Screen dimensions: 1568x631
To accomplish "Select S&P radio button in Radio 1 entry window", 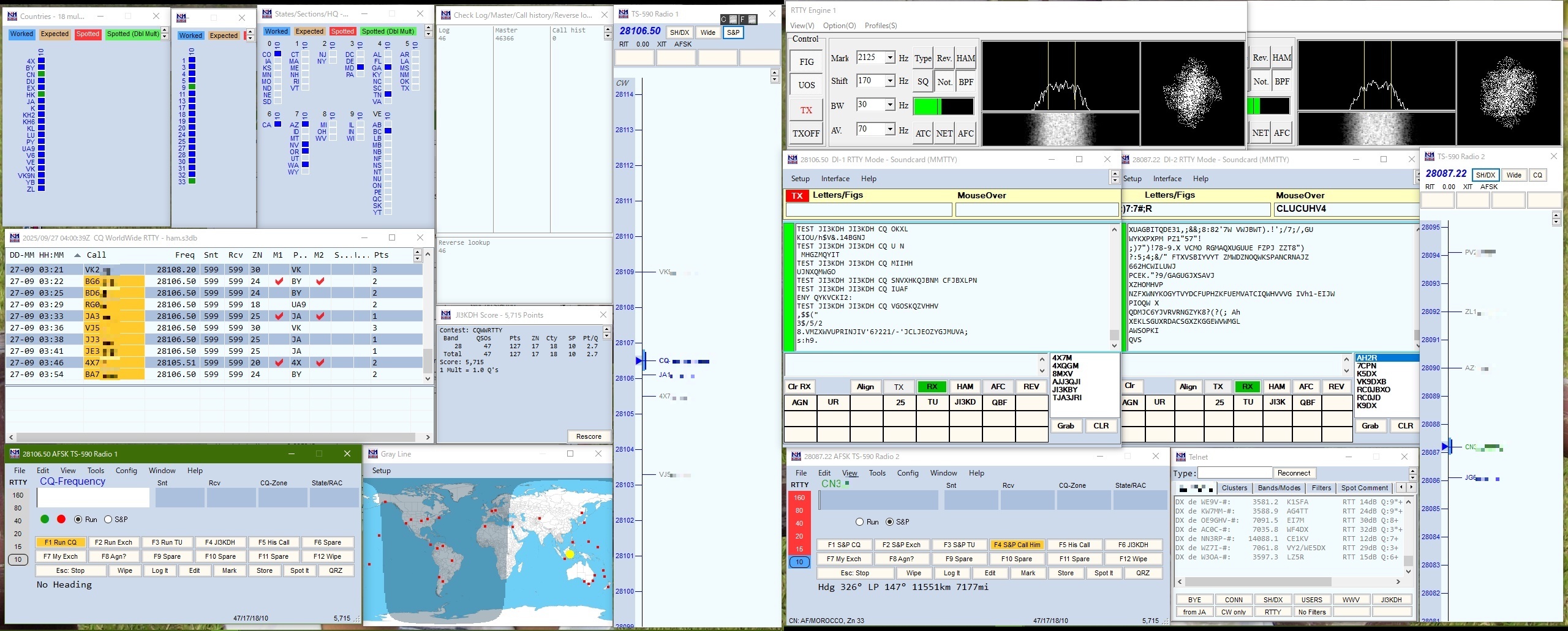I will pyautogui.click(x=108, y=519).
